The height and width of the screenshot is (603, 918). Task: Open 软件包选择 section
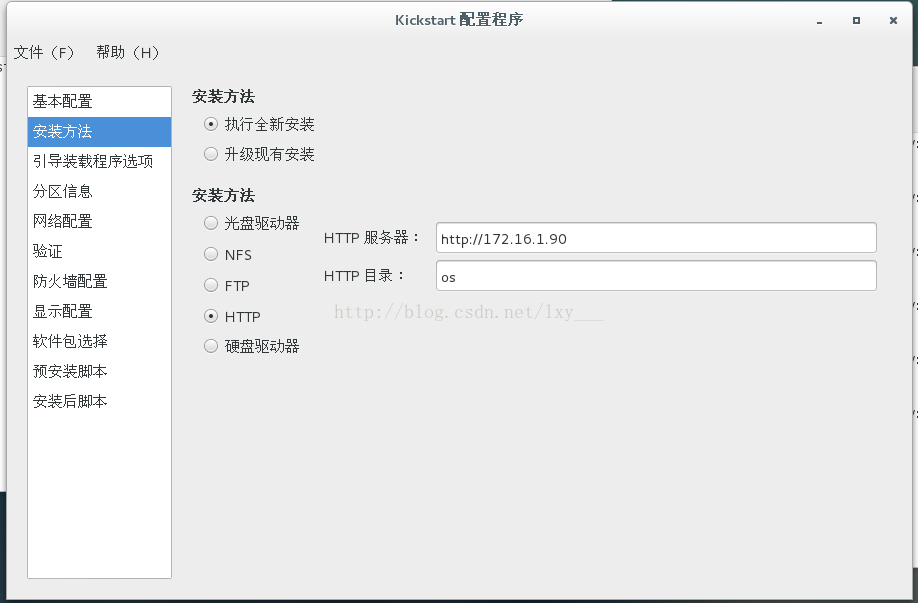[100, 341]
